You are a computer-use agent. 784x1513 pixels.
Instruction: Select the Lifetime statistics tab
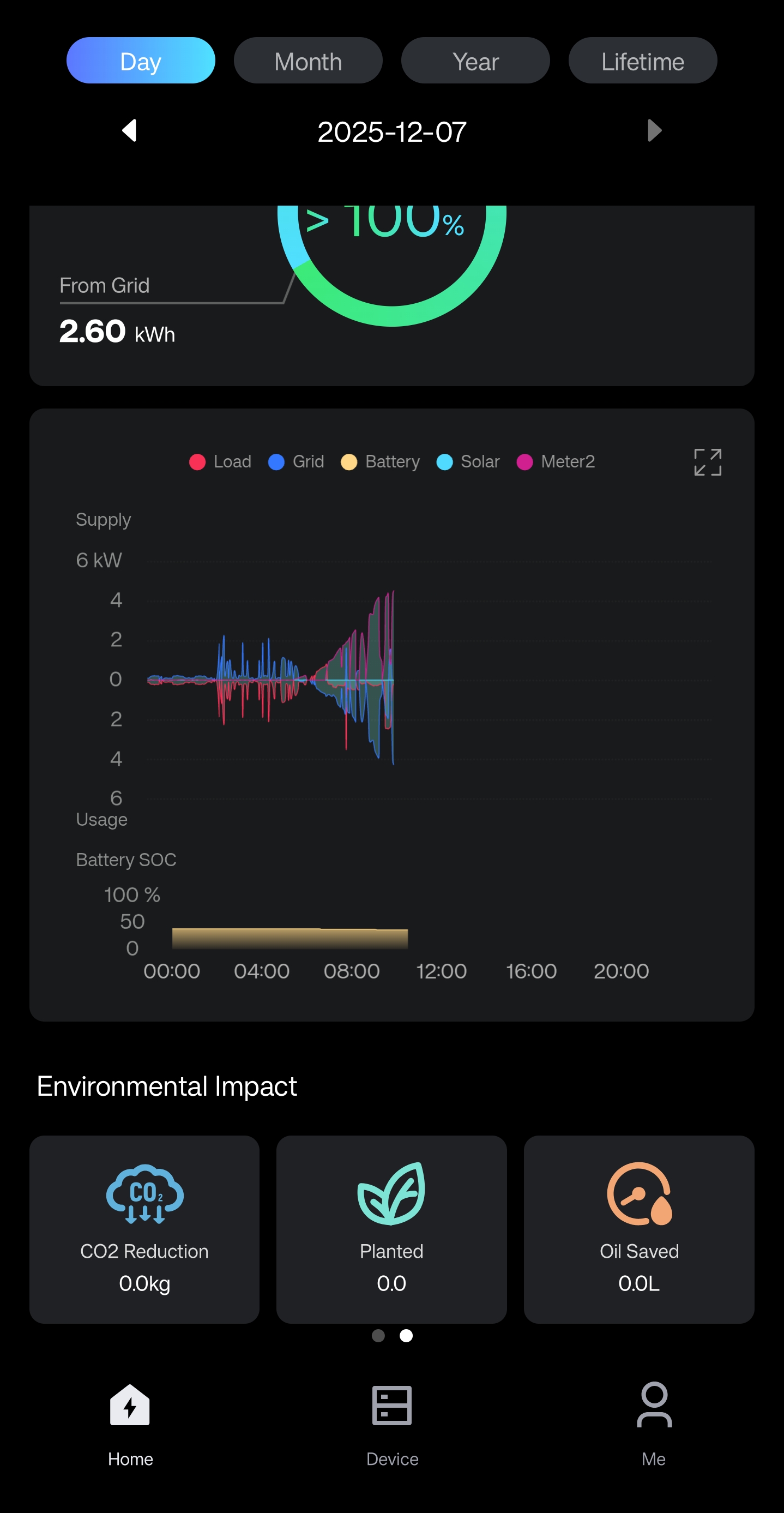[x=642, y=61]
